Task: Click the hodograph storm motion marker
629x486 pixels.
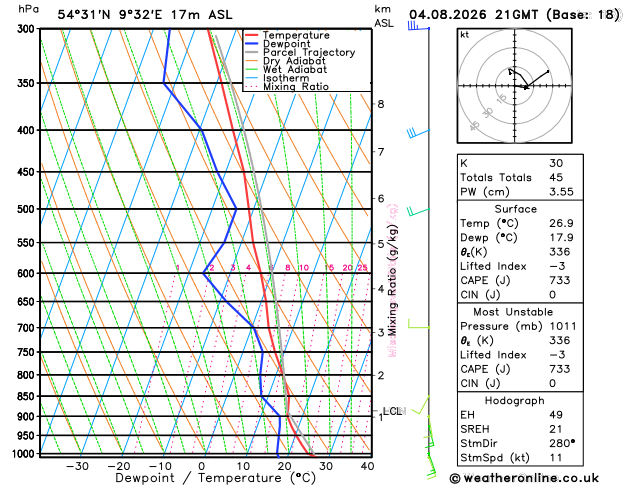Action: pyautogui.click(x=526, y=88)
